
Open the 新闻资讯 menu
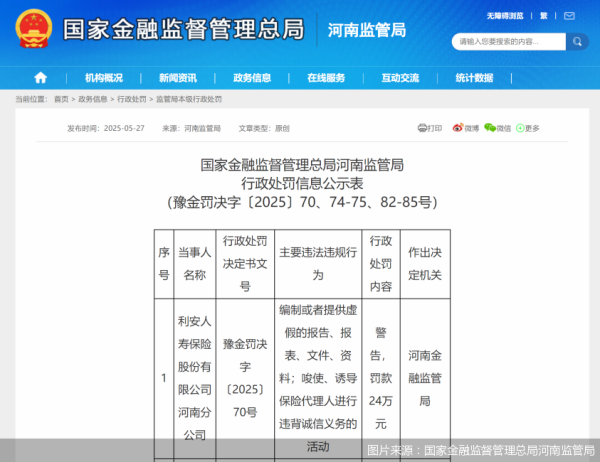178,78
